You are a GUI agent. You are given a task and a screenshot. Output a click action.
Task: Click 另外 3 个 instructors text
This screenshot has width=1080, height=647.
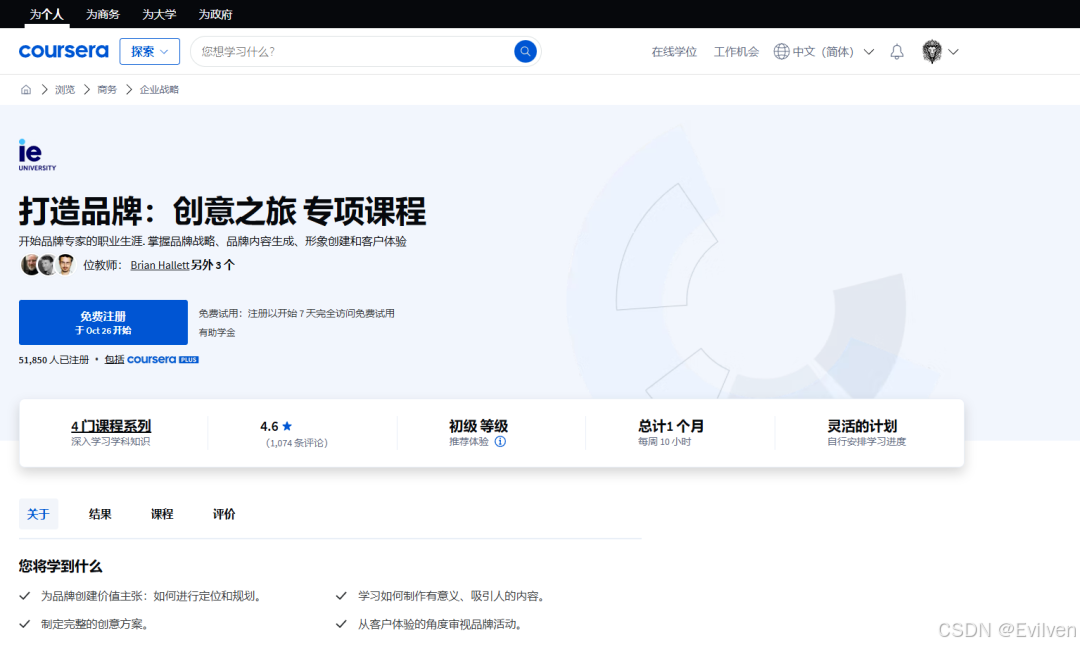(x=213, y=265)
